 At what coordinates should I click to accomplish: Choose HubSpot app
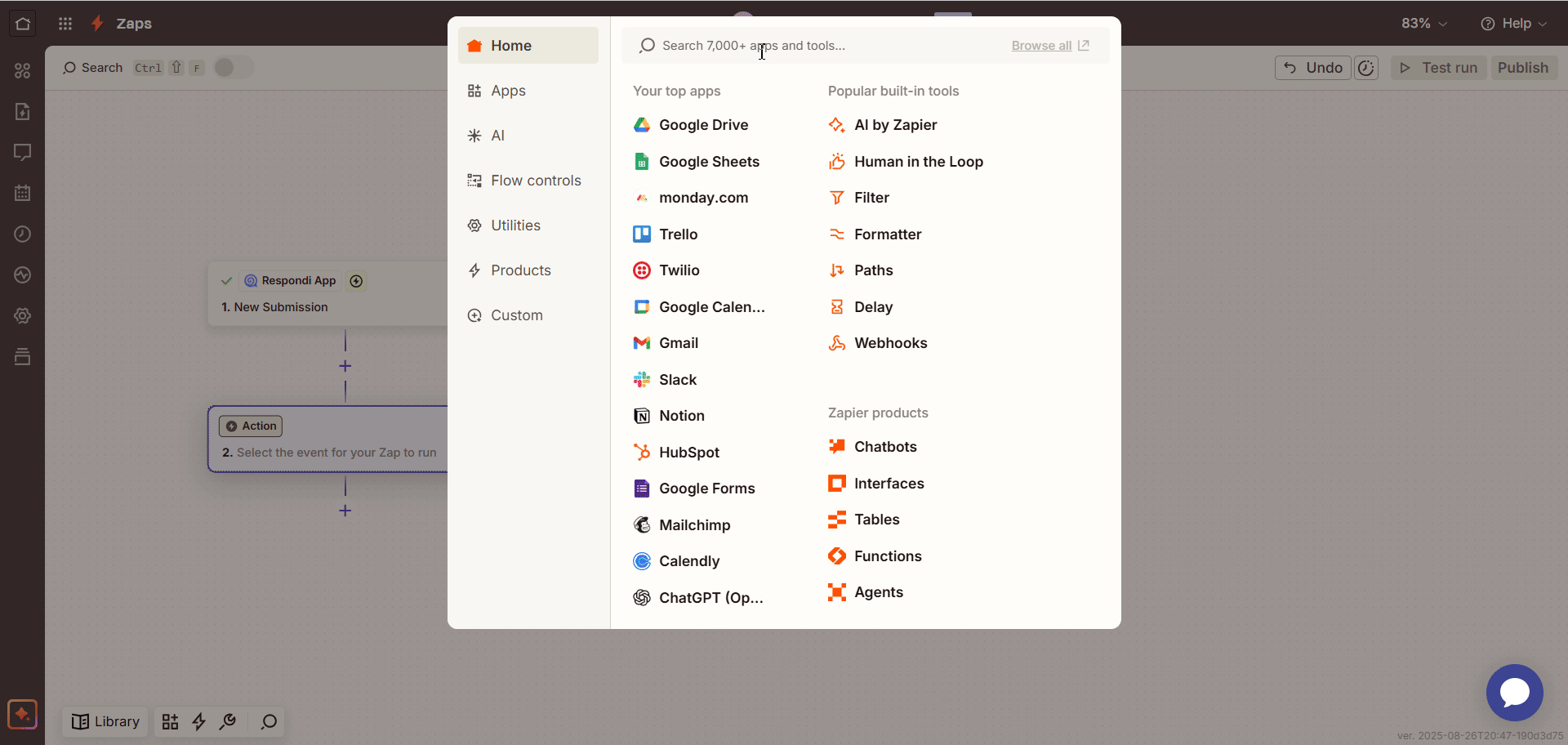[676, 453]
